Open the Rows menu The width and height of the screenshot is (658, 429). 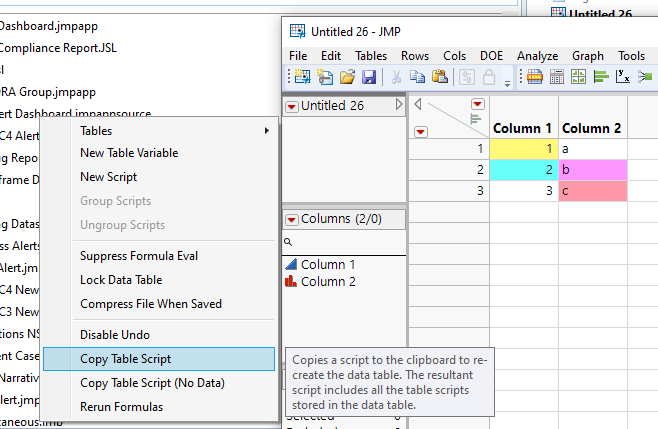point(415,56)
